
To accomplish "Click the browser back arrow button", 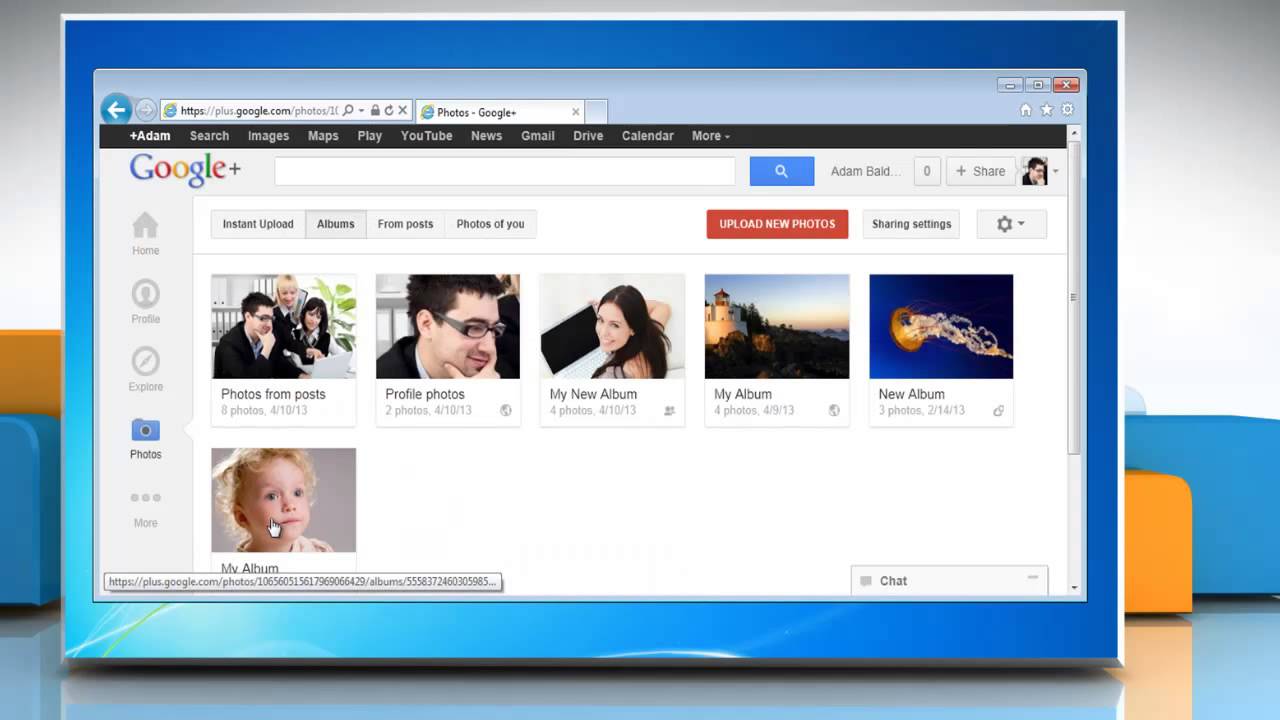I will 116,109.
